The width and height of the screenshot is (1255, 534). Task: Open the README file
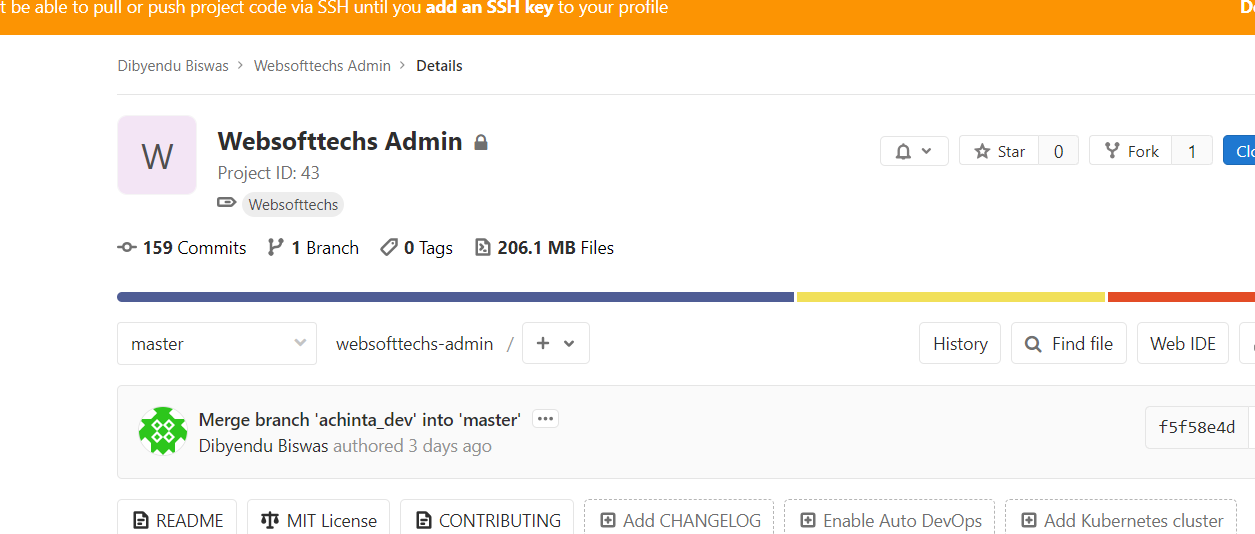[x=177, y=520]
